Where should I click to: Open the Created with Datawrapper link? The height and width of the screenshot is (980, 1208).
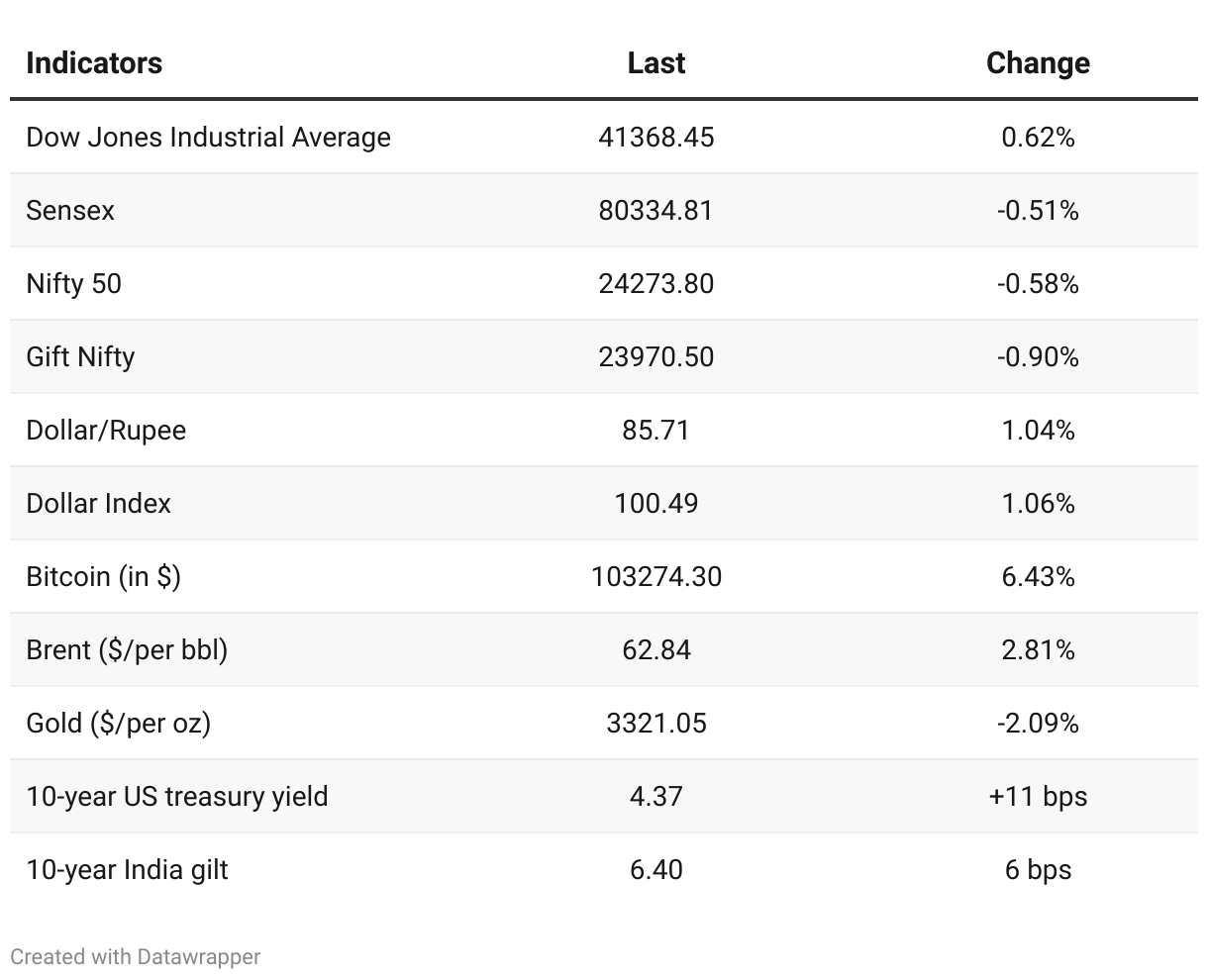click(136, 956)
